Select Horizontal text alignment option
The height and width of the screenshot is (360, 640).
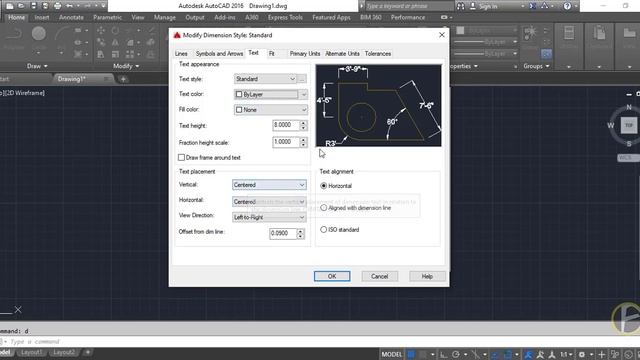tap(324, 186)
